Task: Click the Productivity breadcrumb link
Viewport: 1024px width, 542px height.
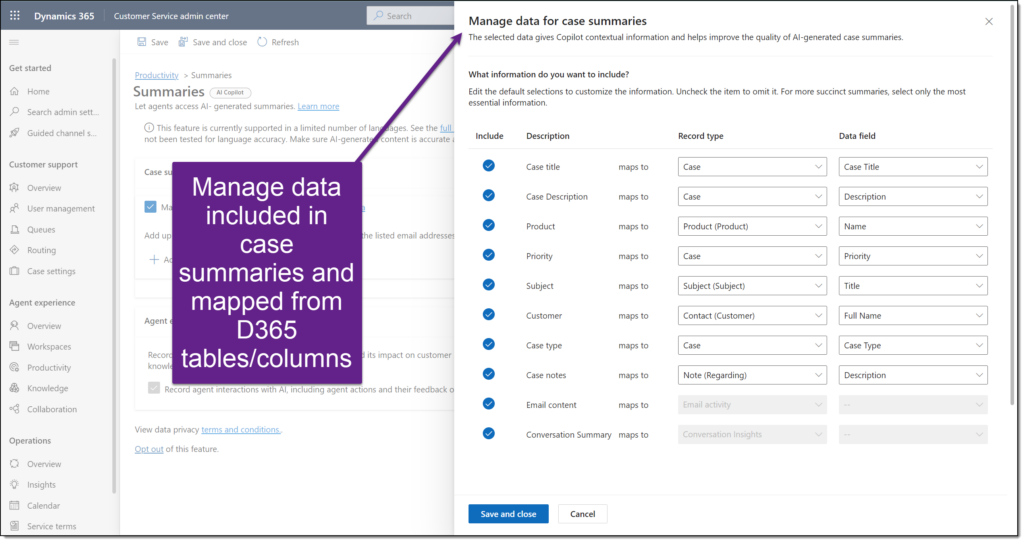Action: [156, 75]
